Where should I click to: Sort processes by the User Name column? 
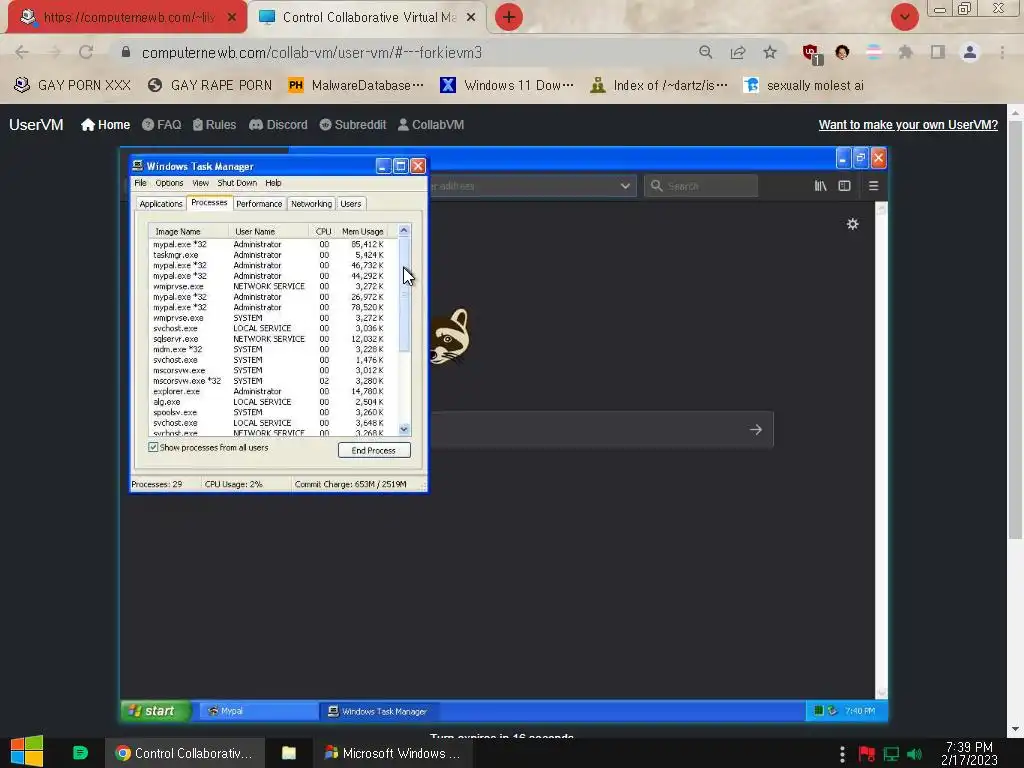click(x=268, y=231)
